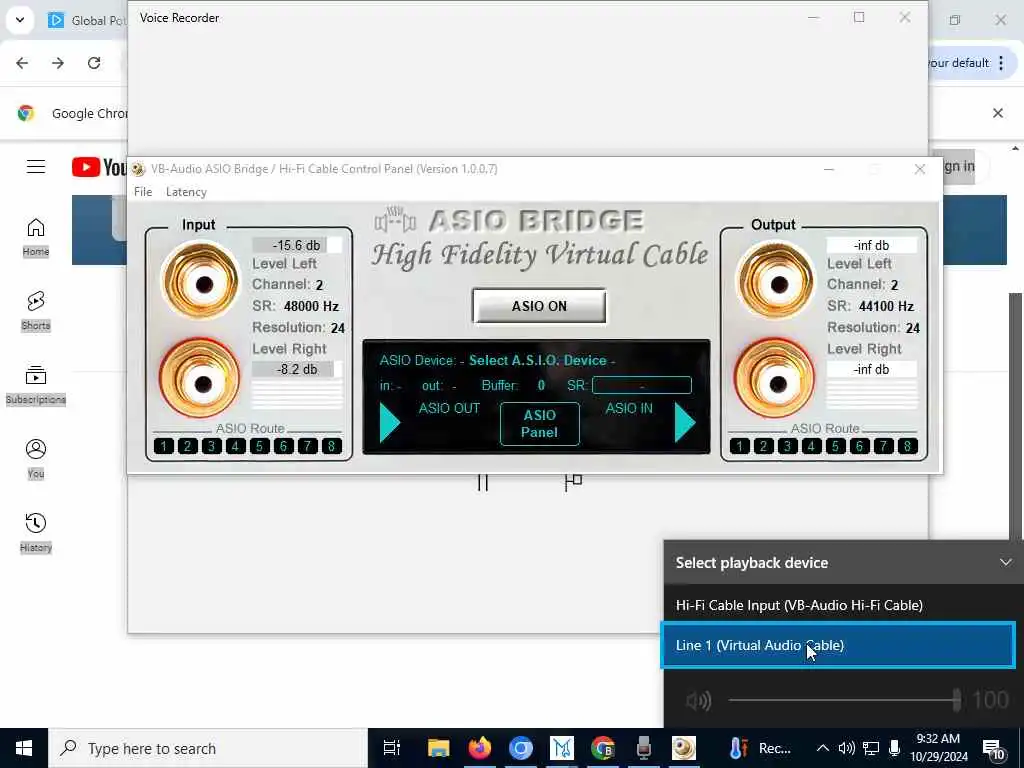This screenshot has width=1024, height=768.
Task: Click the taskbar search box
Action: pyautogui.click(x=208, y=748)
